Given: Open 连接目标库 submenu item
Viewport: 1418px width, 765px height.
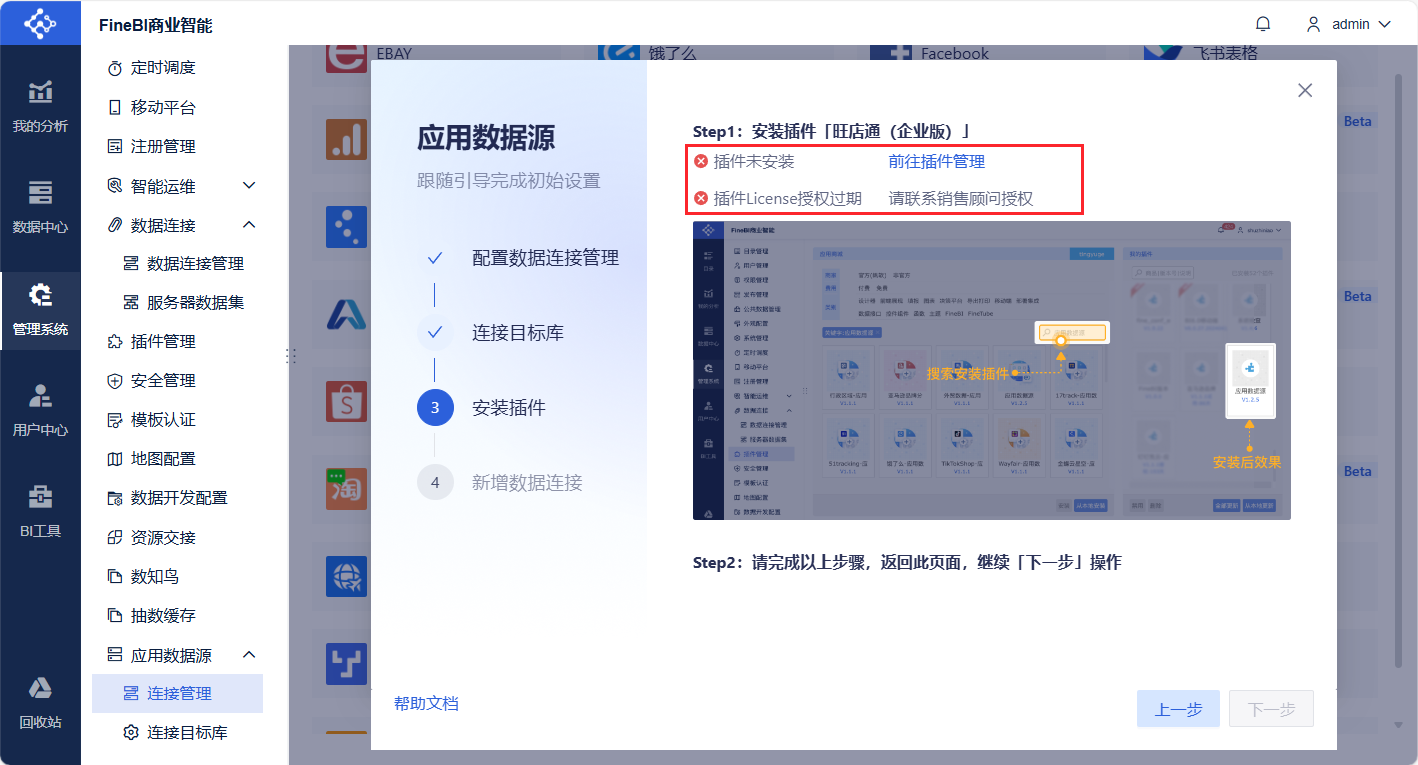Looking at the screenshot, I should tap(178, 733).
